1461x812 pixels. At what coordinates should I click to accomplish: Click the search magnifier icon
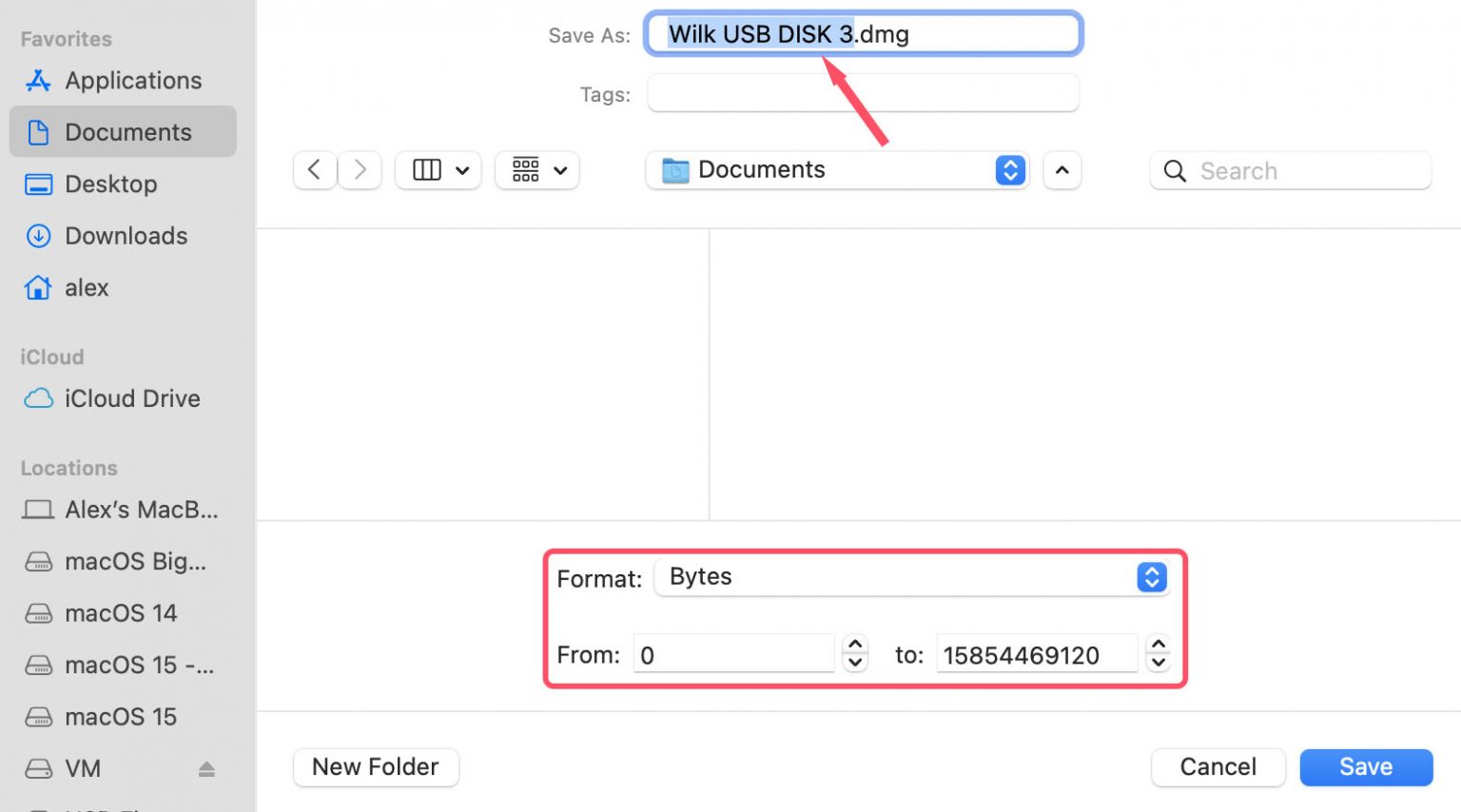[x=1174, y=171]
